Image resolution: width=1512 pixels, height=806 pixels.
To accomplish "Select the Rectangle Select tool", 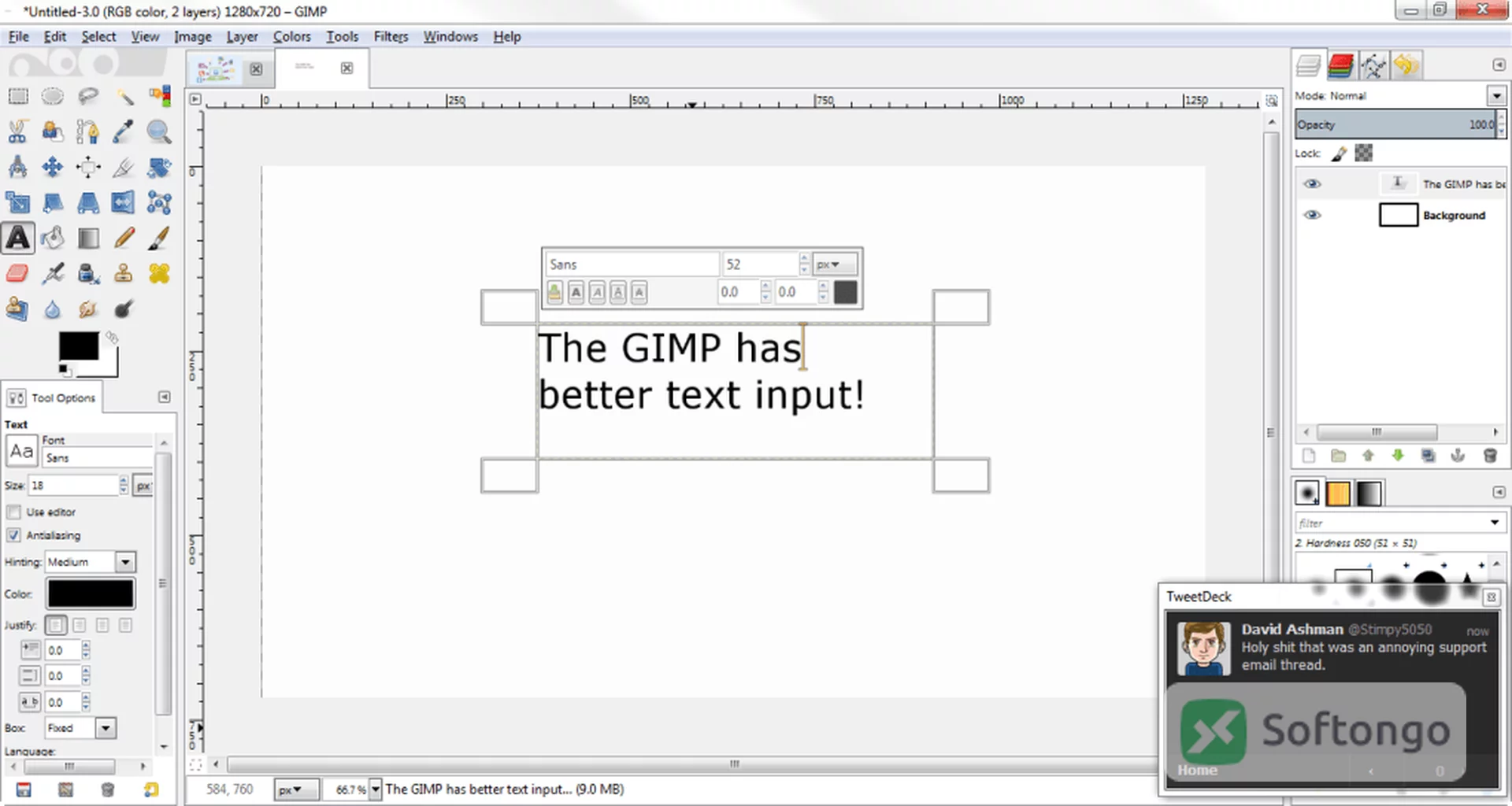I will click(17, 97).
